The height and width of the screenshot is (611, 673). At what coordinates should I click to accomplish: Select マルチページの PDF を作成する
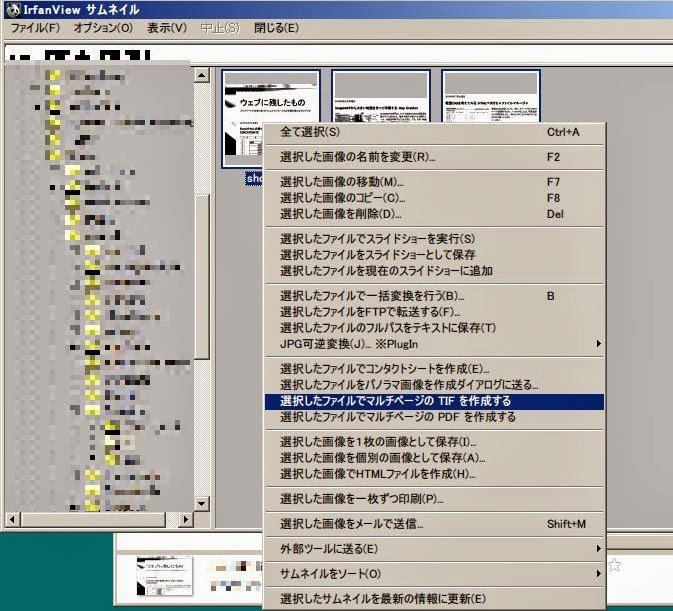coord(434,417)
